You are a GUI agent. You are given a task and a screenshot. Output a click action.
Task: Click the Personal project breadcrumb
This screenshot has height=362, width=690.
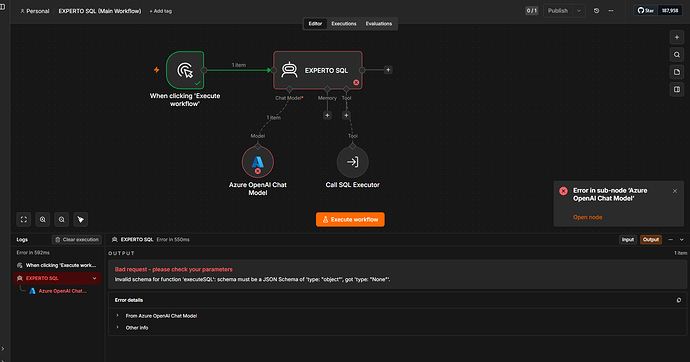point(35,11)
